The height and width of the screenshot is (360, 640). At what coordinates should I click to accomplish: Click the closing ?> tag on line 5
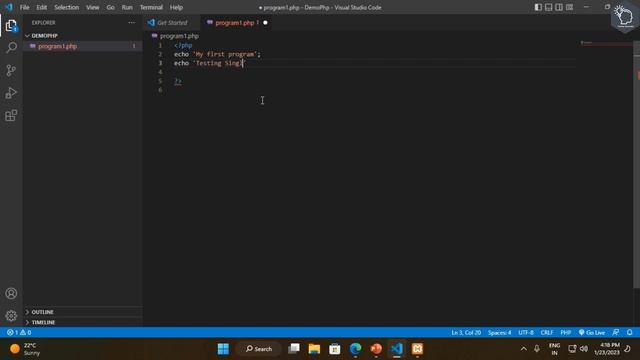coord(178,81)
